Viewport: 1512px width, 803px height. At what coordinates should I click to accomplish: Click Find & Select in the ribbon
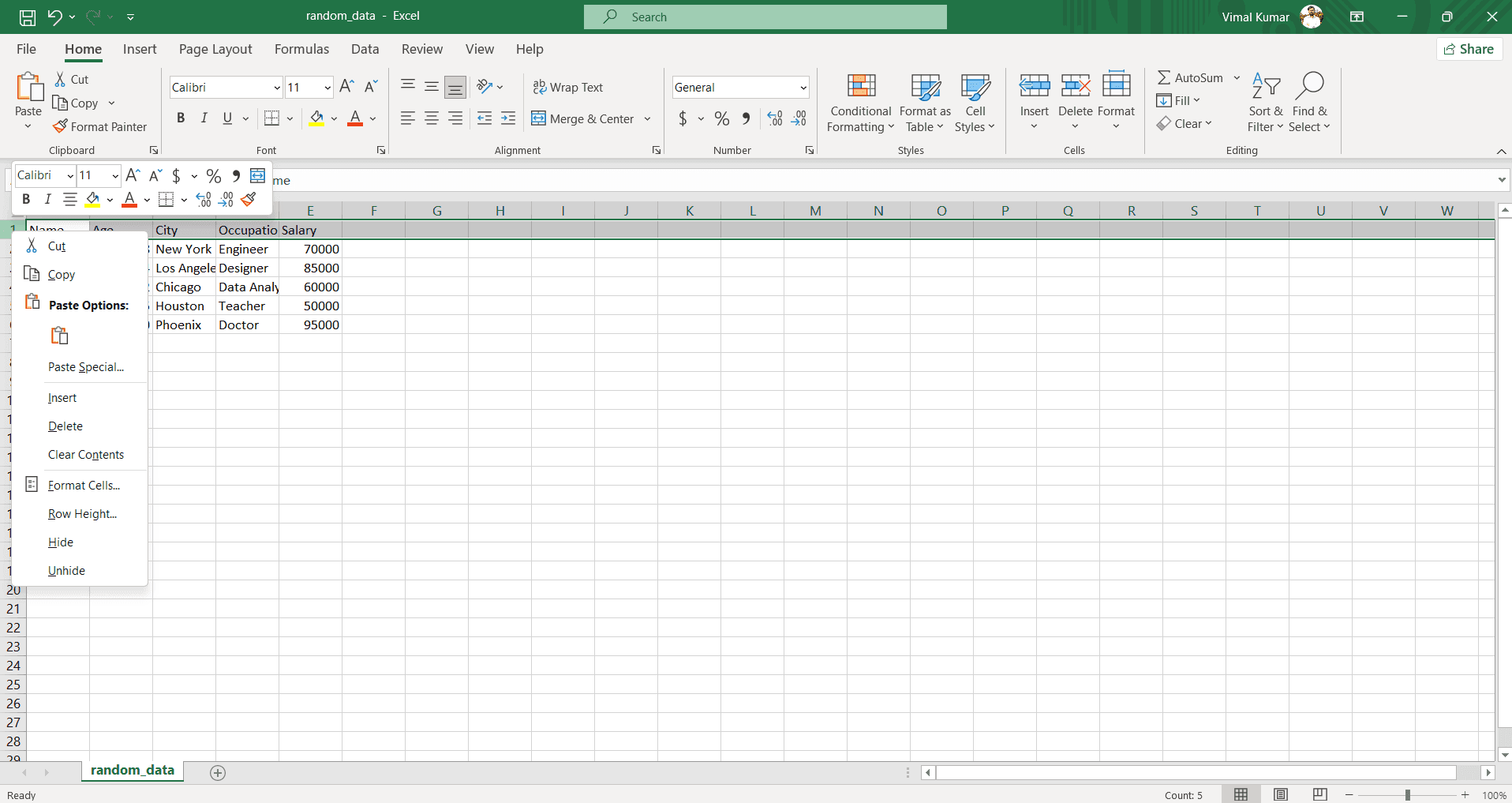pyautogui.click(x=1310, y=101)
